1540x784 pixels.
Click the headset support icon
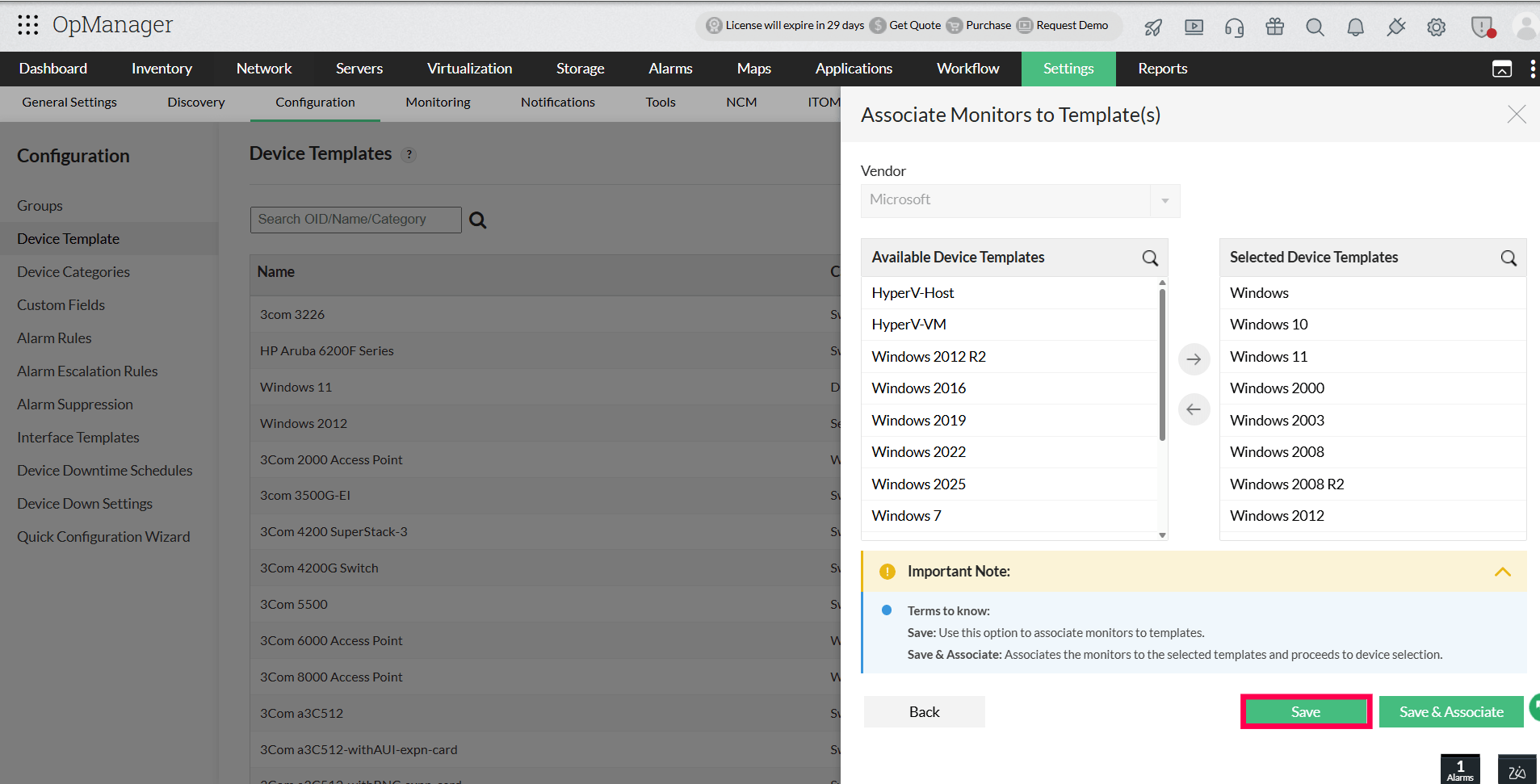(x=1234, y=27)
